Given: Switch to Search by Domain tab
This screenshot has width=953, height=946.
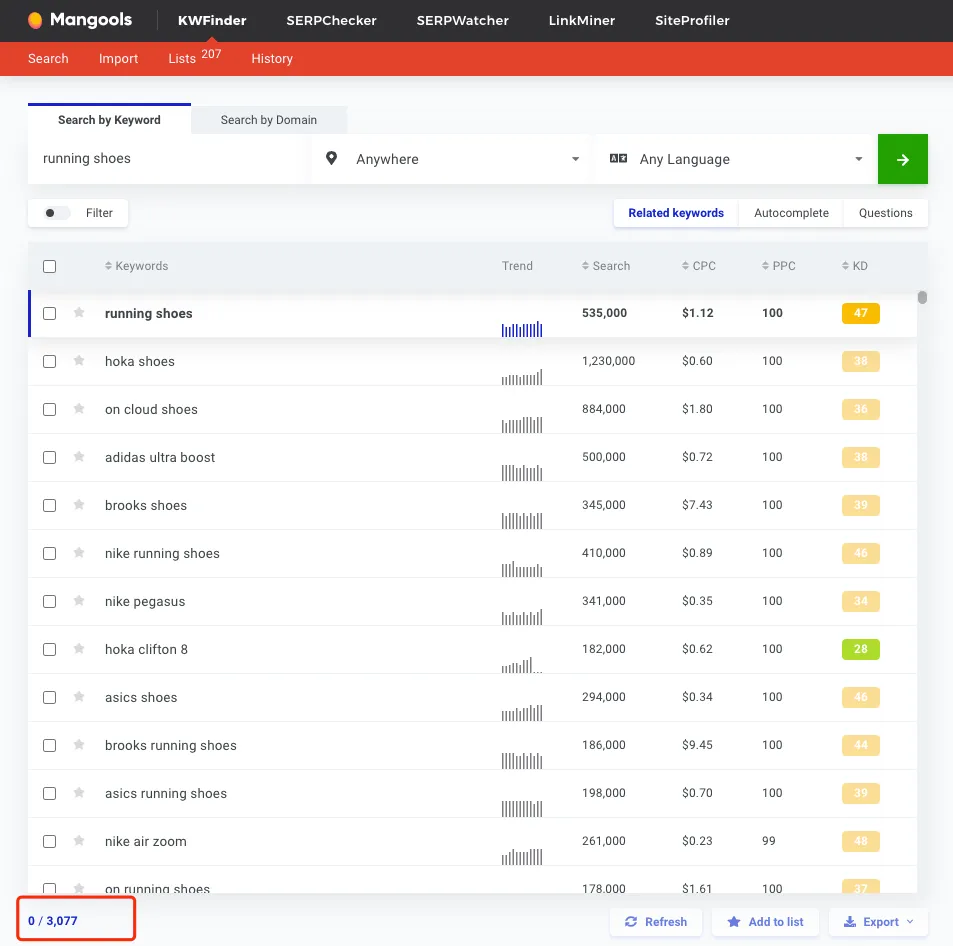Looking at the screenshot, I should [269, 120].
